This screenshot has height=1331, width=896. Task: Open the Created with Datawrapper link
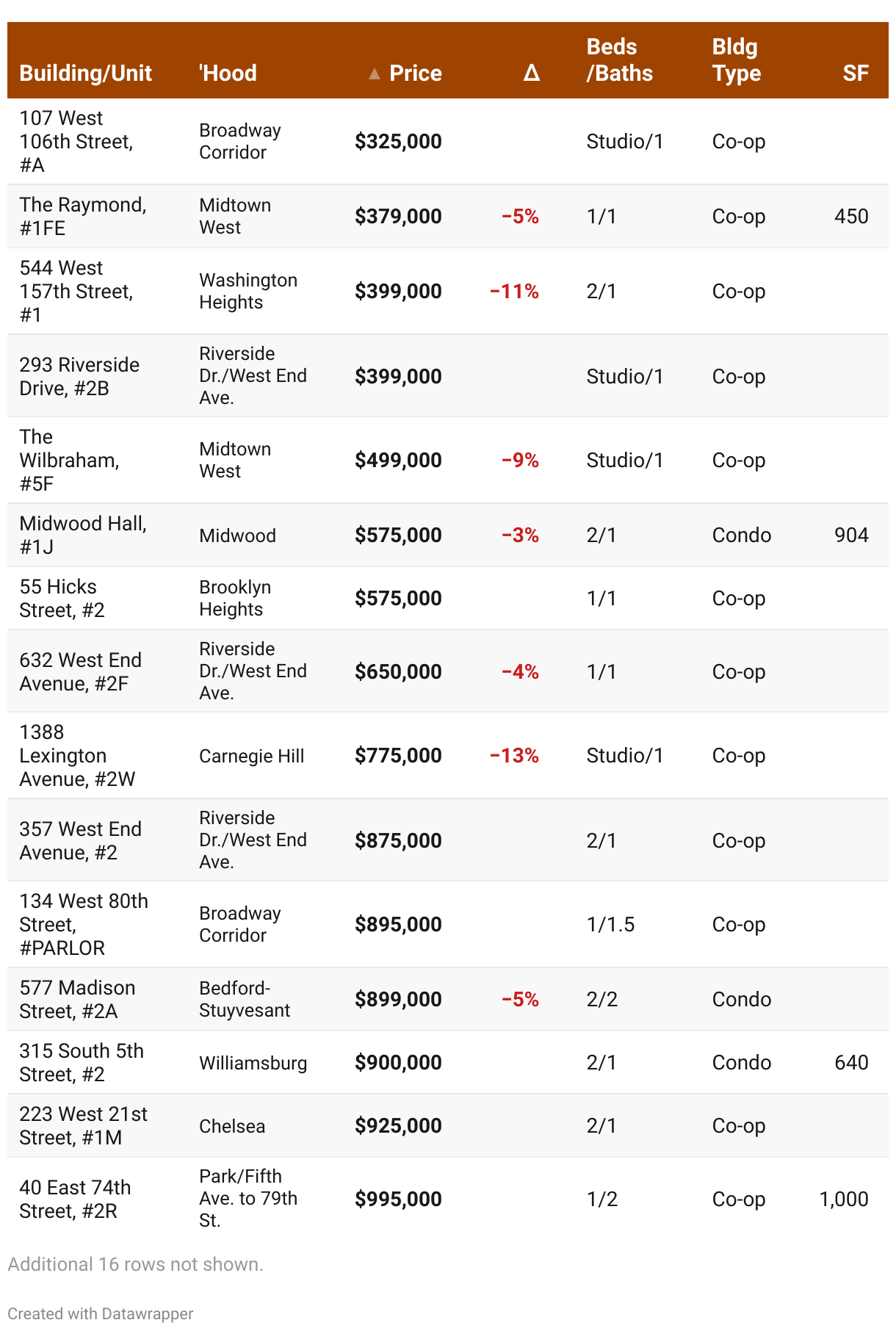[x=101, y=1313]
